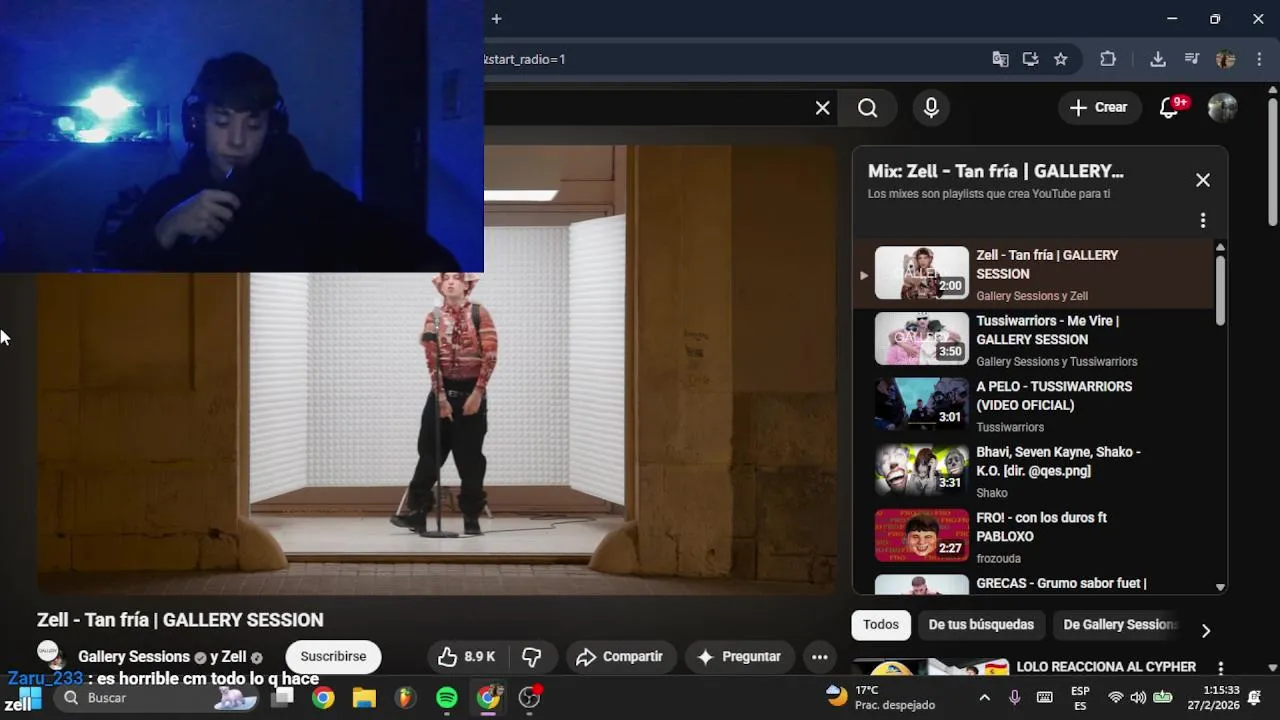The width and height of the screenshot is (1280, 720).
Task: Start voice search with the microphone icon
Action: [x=931, y=108]
